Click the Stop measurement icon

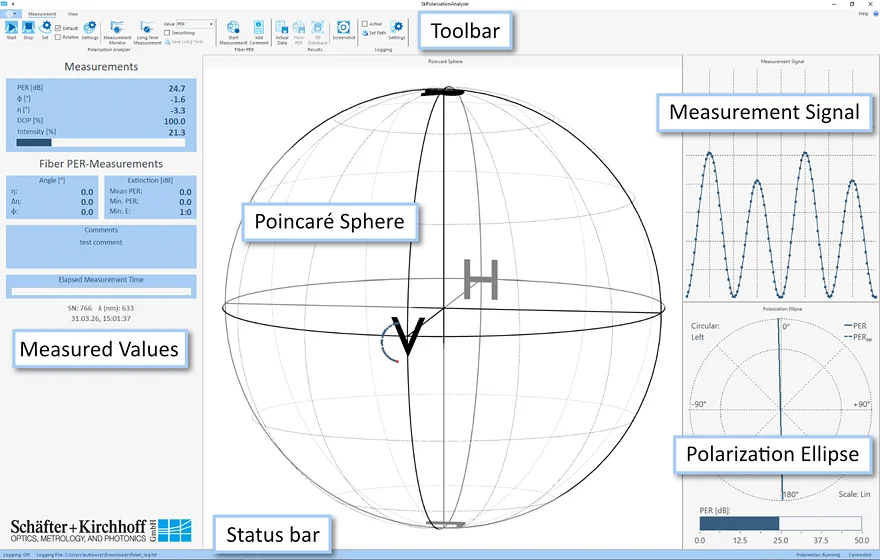tap(28, 29)
